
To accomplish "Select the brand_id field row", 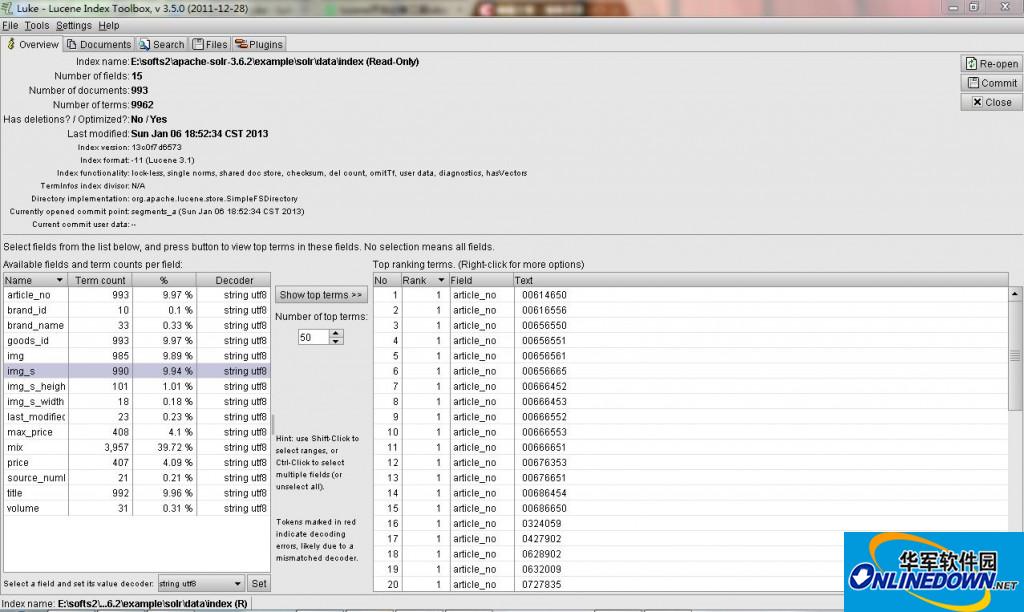I will pyautogui.click(x=136, y=310).
